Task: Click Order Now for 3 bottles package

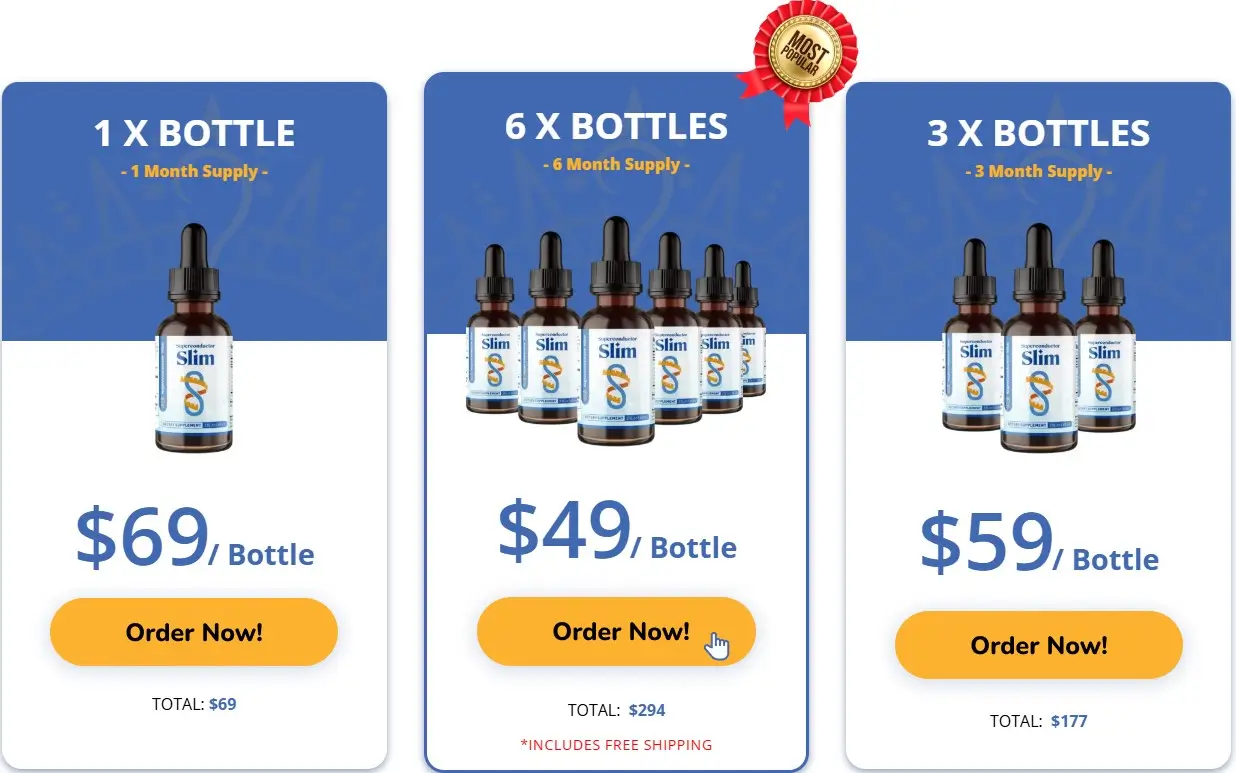Action: point(1039,645)
